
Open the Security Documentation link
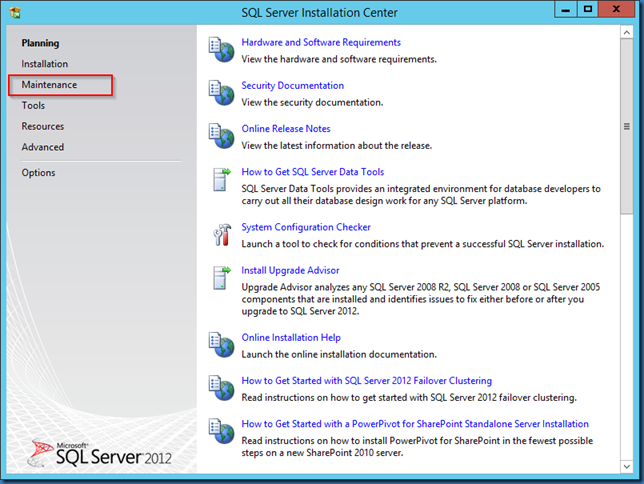[292, 85]
